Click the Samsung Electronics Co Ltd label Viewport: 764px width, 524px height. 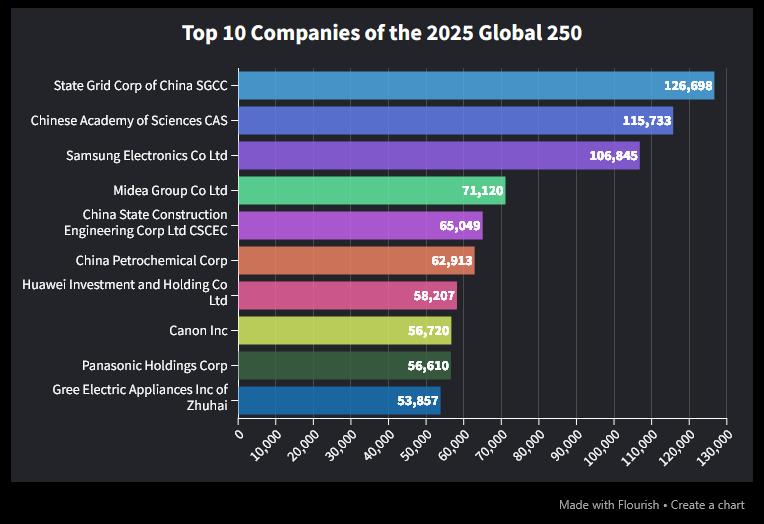pyautogui.click(x=147, y=156)
